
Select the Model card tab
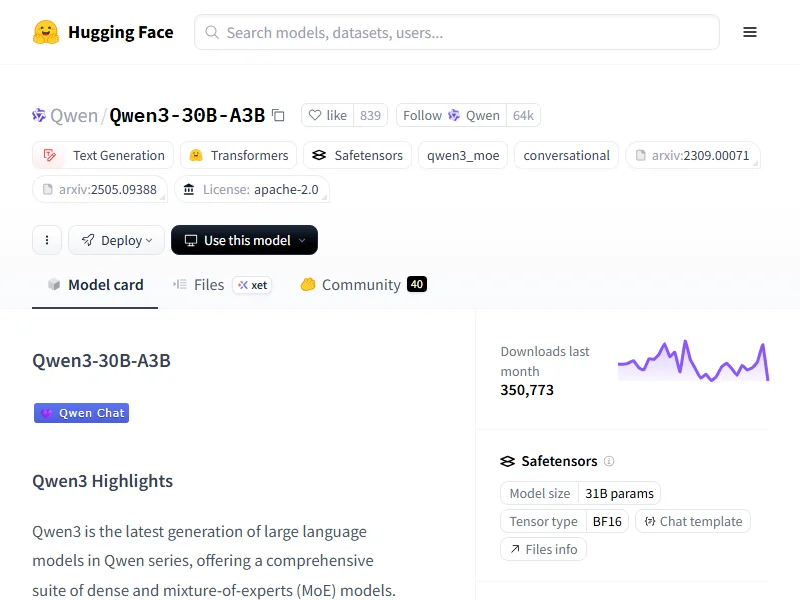95,285
